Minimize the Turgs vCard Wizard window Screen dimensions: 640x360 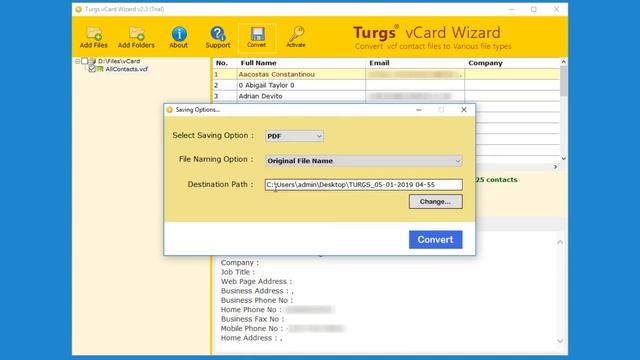click(511, 9)
